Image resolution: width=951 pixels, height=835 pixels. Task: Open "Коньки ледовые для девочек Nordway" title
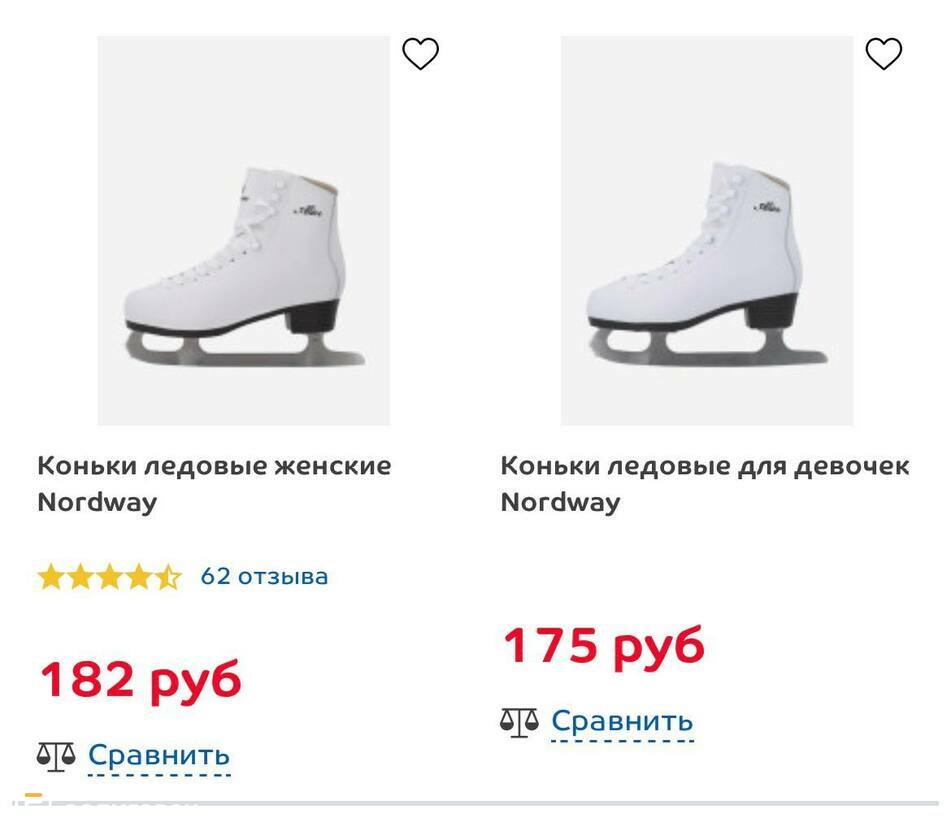pyautogui.click(x=704, y=483)
